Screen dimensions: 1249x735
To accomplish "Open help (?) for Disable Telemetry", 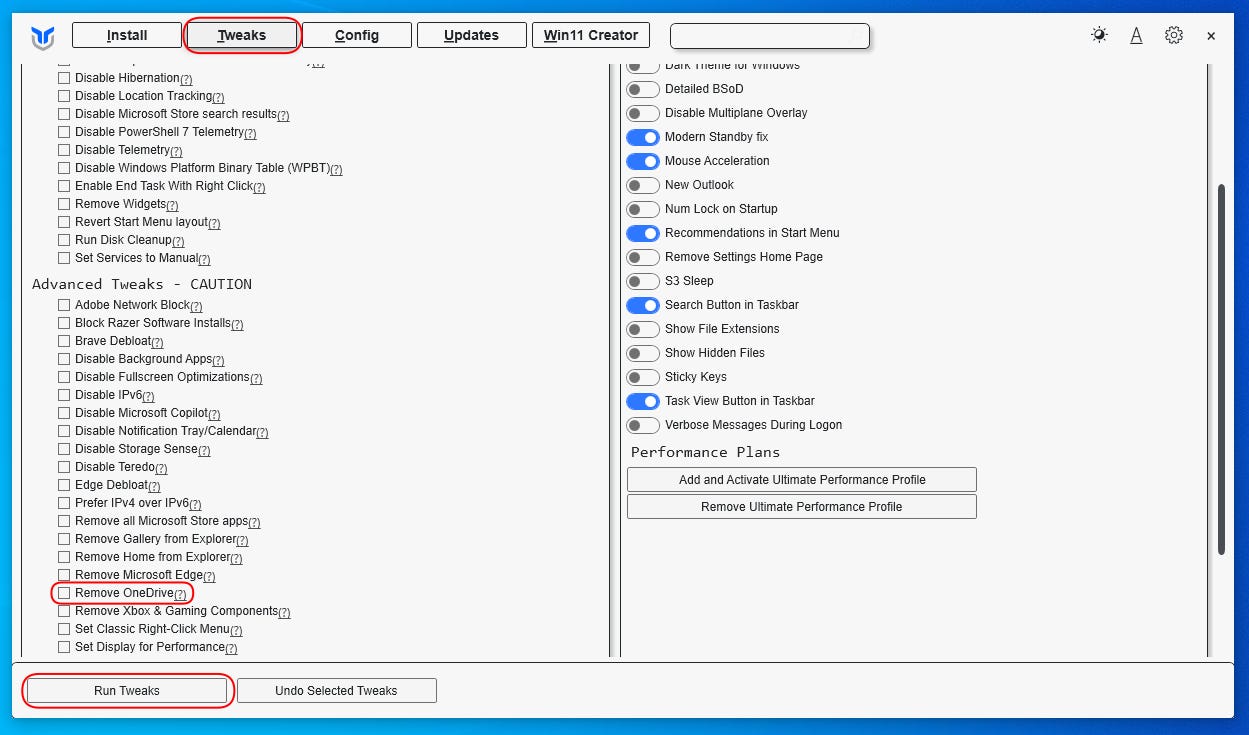I will click(175, 151).
